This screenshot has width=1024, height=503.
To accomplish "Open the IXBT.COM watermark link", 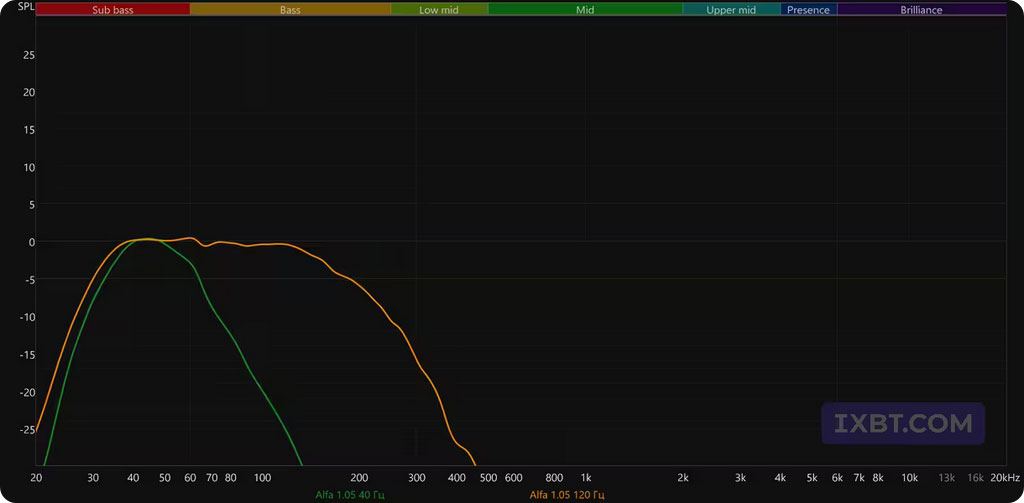I will coord(903,423).
